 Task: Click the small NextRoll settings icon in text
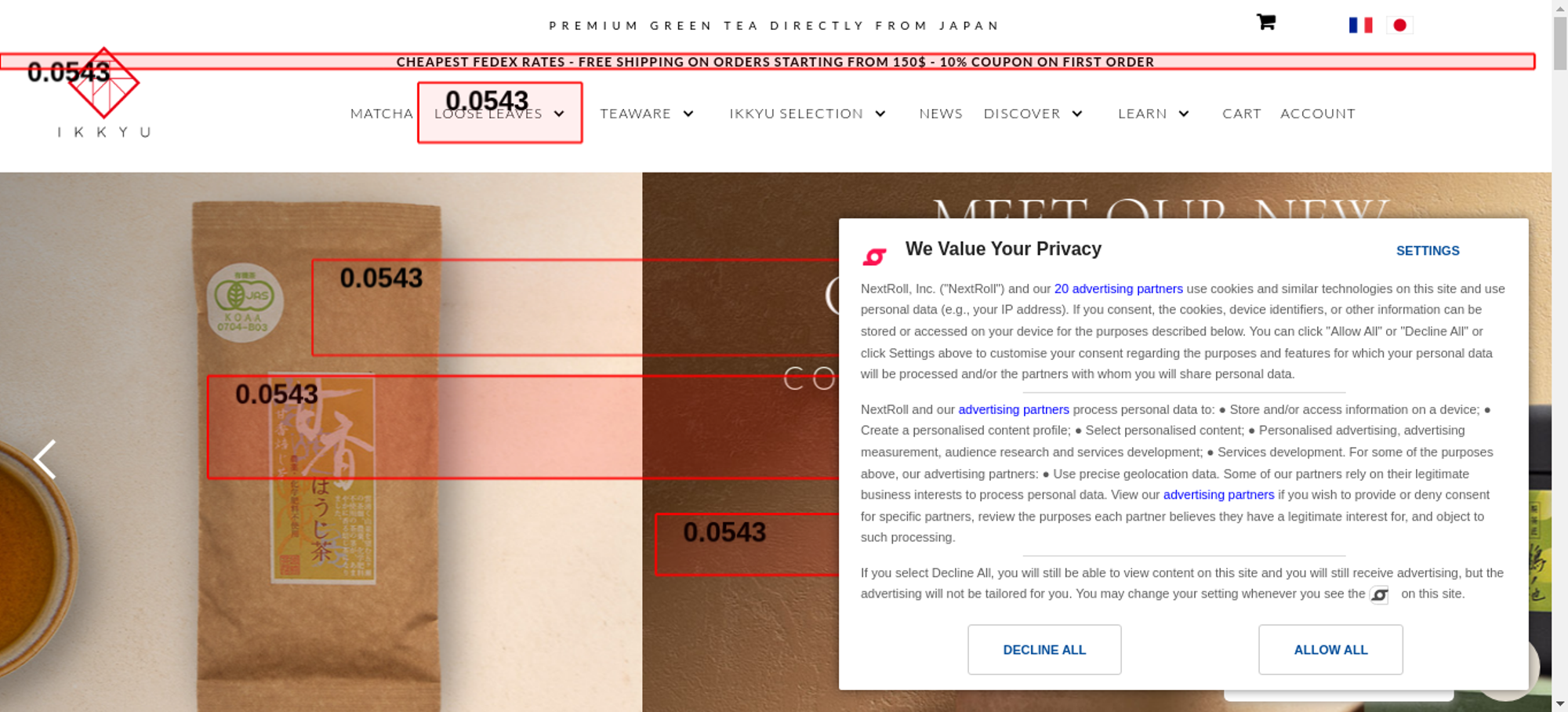(x=1379, y=595)
